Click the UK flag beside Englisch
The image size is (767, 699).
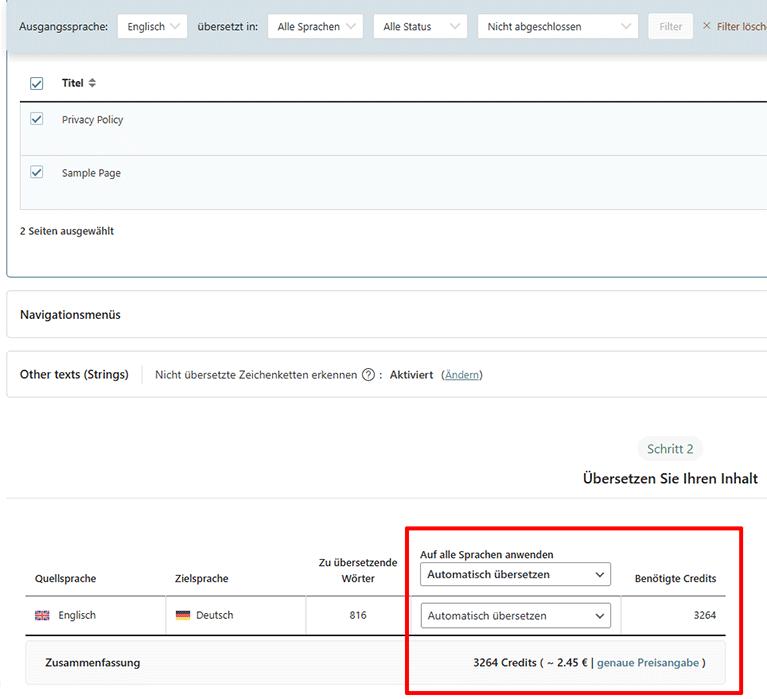click(42, 615)
